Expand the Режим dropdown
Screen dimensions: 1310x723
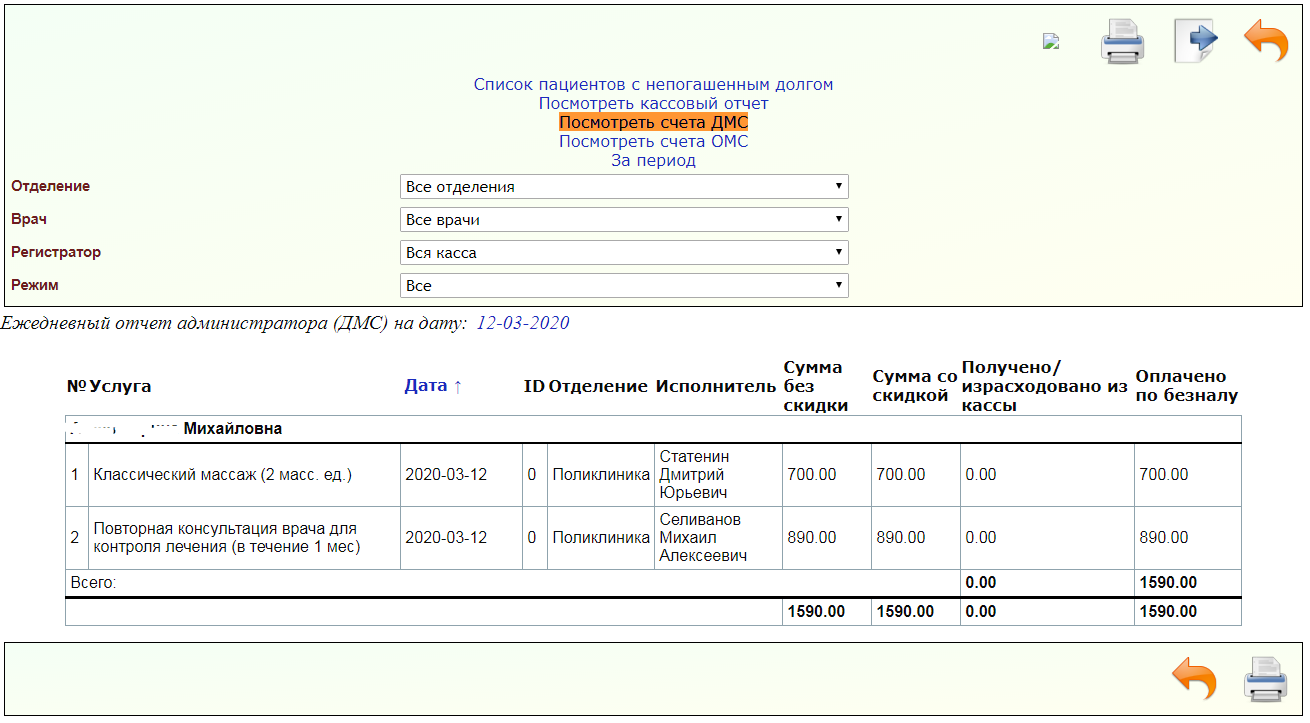(623, 286)
